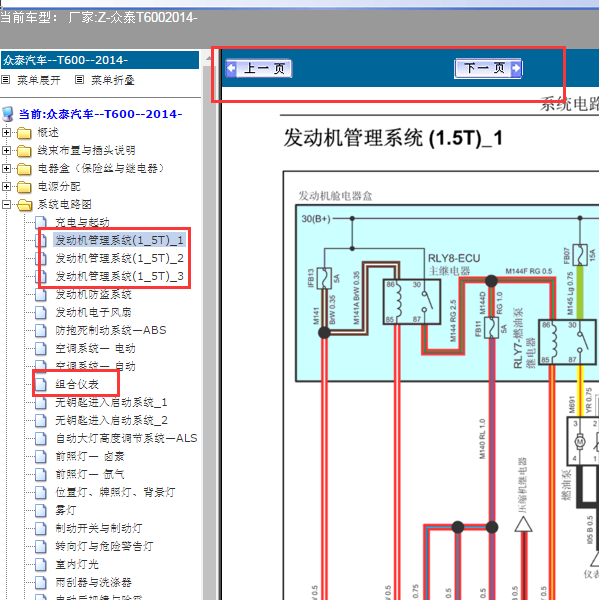Open the 组合仪表 diagram
Screen dimensions: 599x600
(77, 384)
